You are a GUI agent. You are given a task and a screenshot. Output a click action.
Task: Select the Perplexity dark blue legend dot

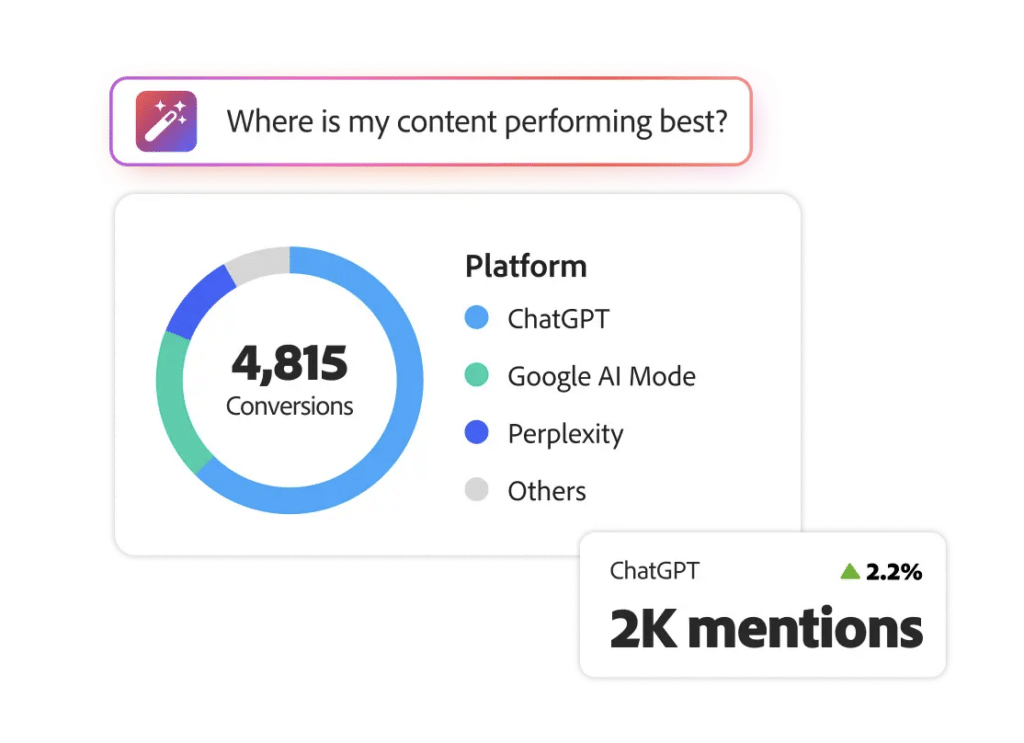click(477, 432)
